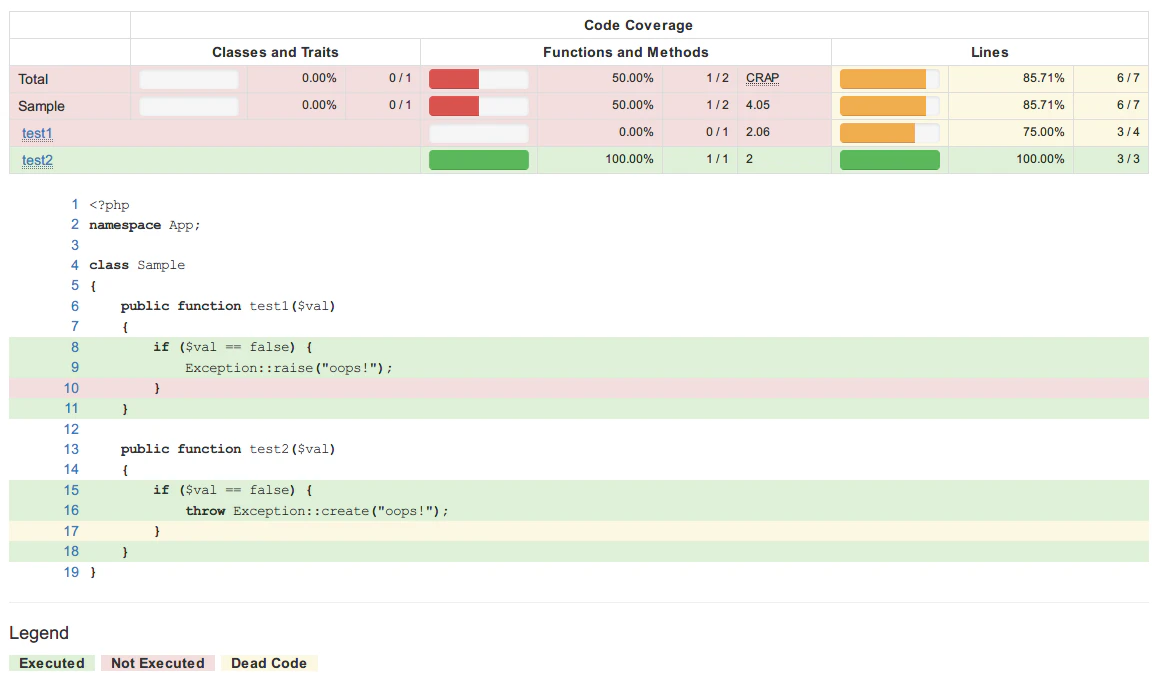Click the "Sample" class row label

pyautogui.click(x=41, y=106)
